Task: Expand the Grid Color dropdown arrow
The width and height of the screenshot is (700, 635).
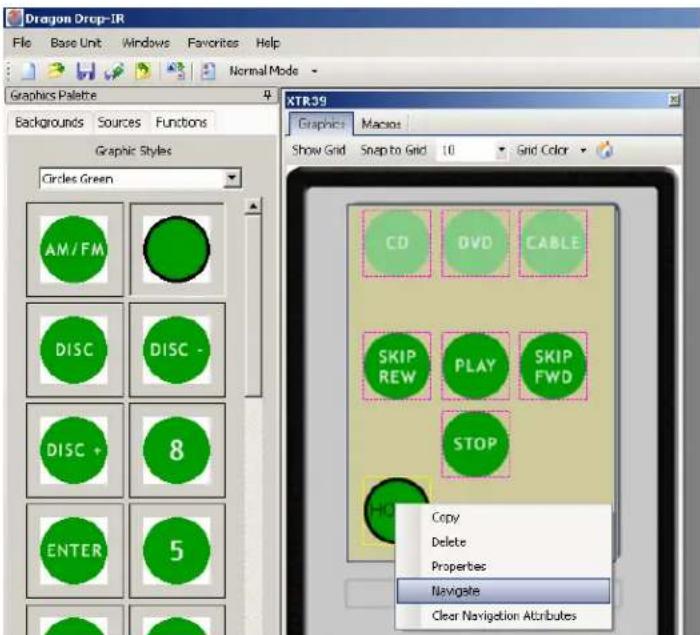Action: pyautogui.click(x=583, y=150)
